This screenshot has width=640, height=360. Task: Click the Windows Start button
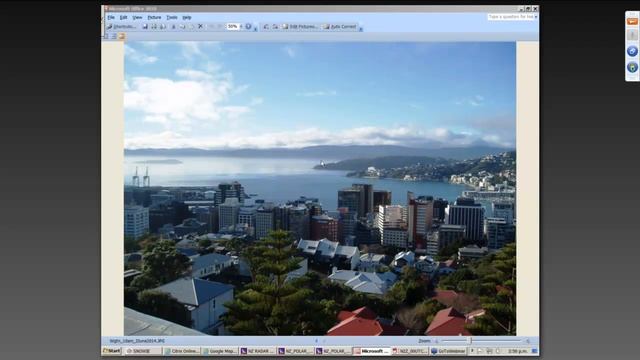(x=112, y=351)
